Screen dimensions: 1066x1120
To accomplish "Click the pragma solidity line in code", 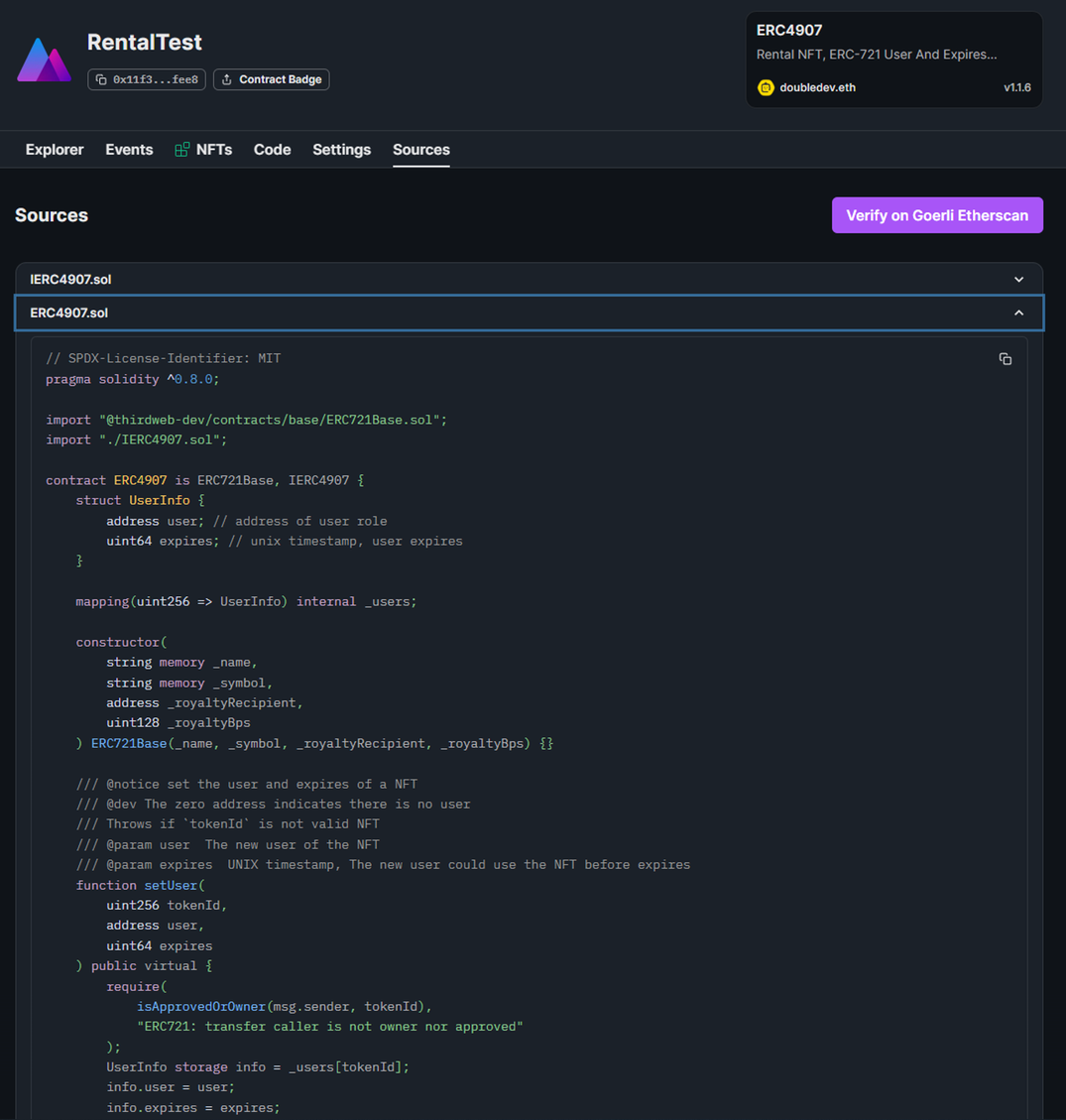I will click(x=132, y=379).
